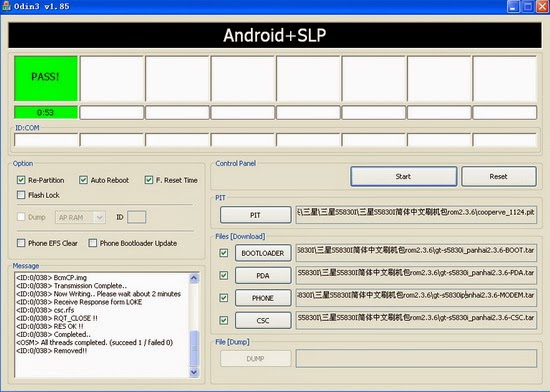The image size is (550, 392).
Task: Click the green 0:53 progress bar
Action: click(x=46, y=113)
